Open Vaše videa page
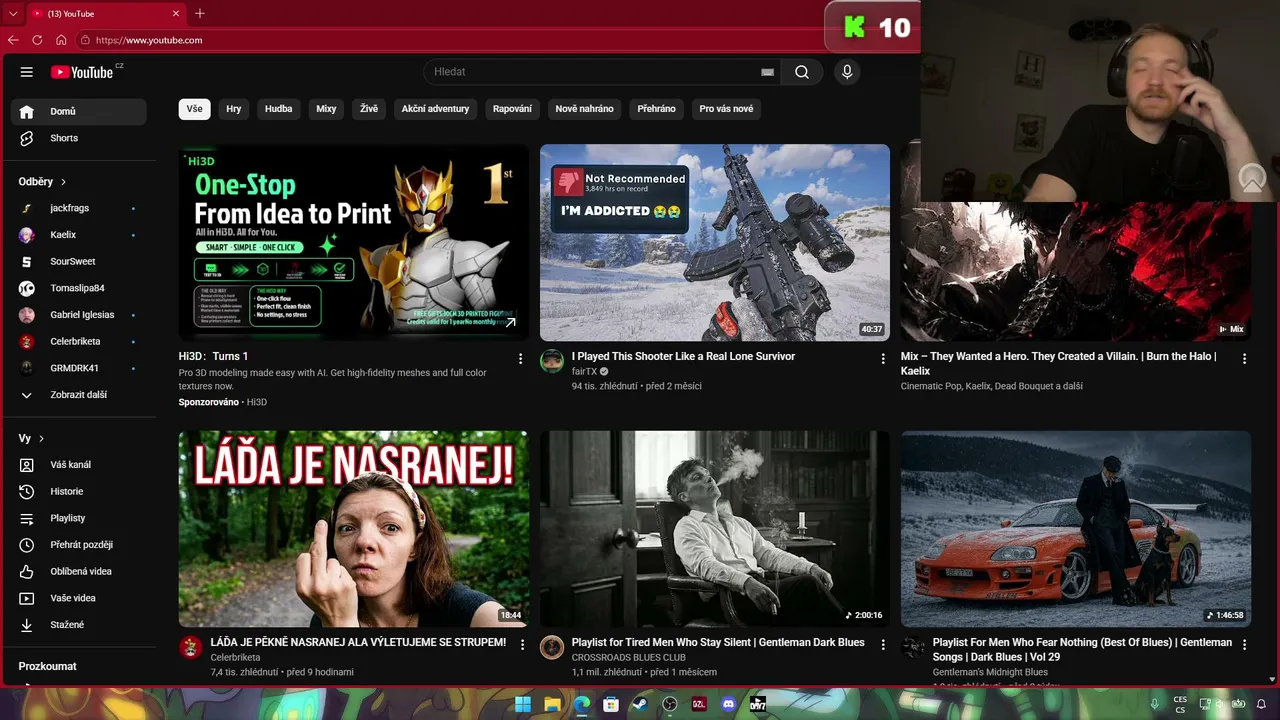The height and width of the screenshot is (720, 1280). pos(79,598)
